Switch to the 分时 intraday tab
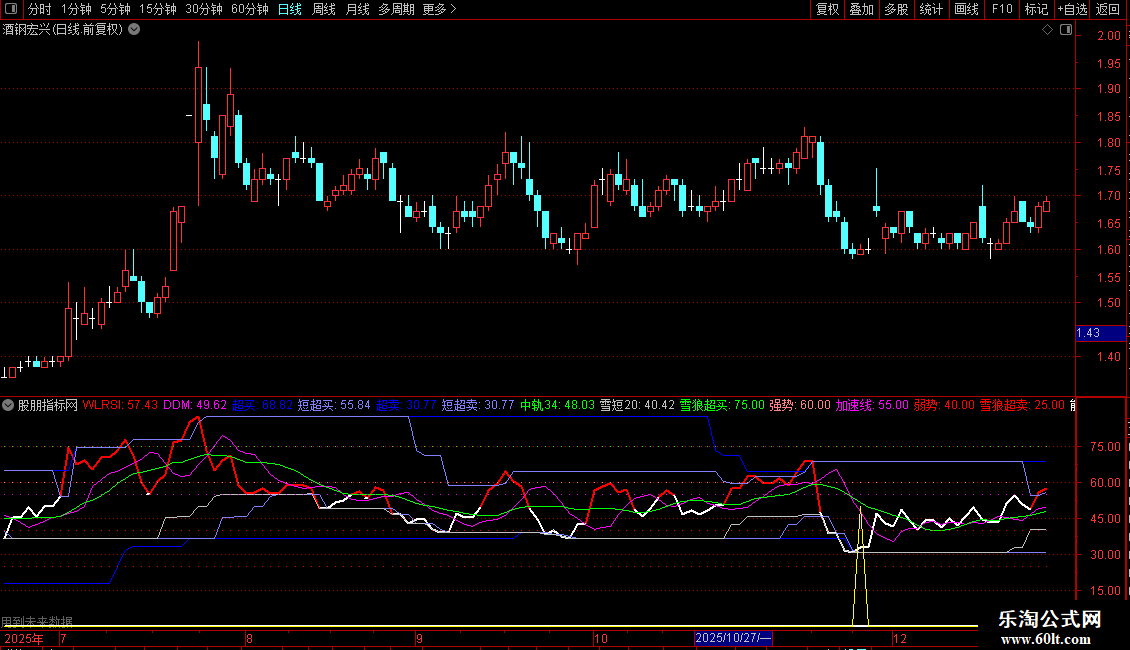The image size is (1130, 650). point(39,10)
